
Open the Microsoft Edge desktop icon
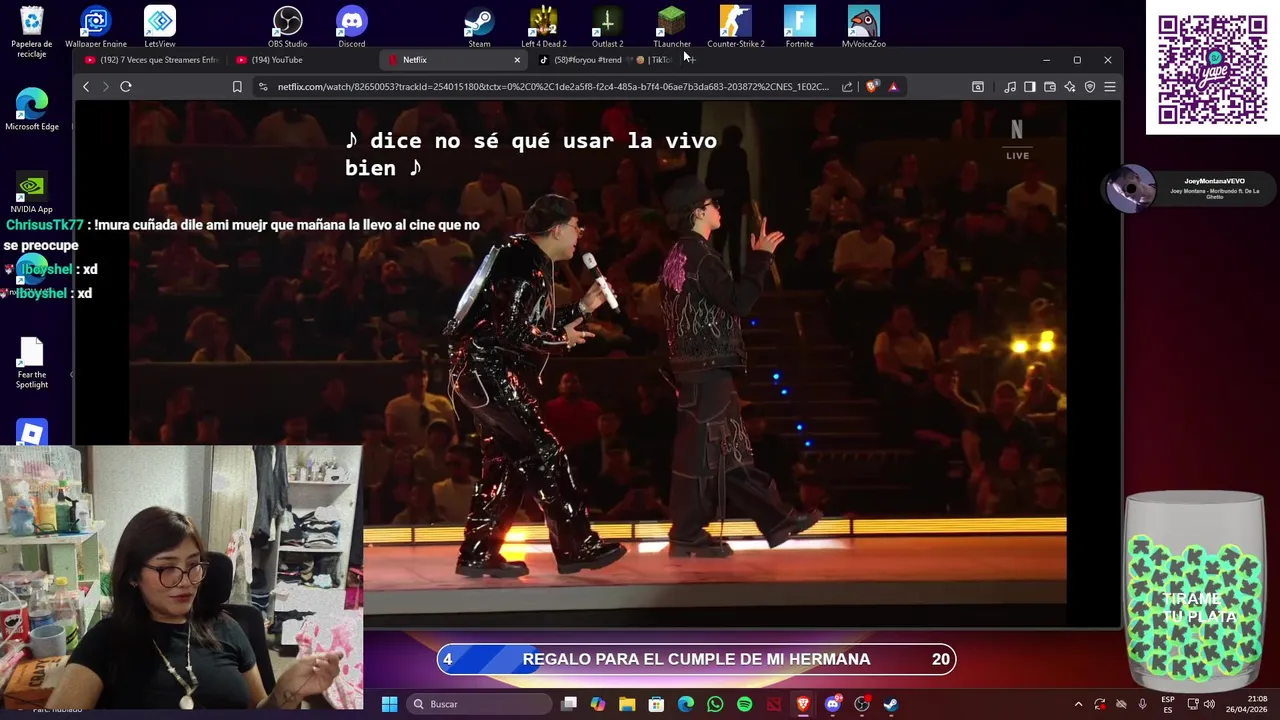[x=32, y=110]
